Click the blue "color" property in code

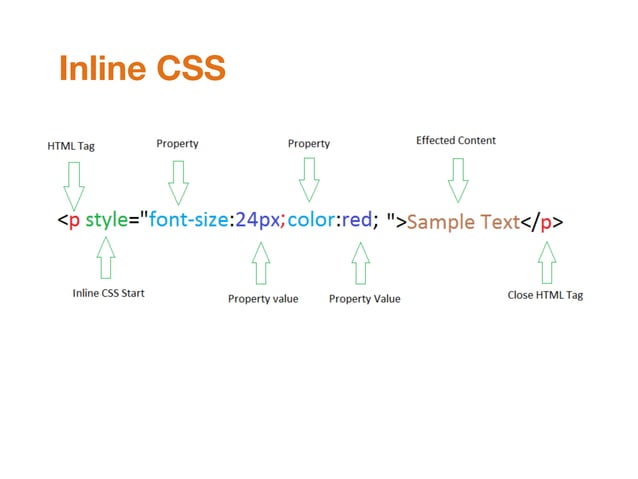(311, 219)
